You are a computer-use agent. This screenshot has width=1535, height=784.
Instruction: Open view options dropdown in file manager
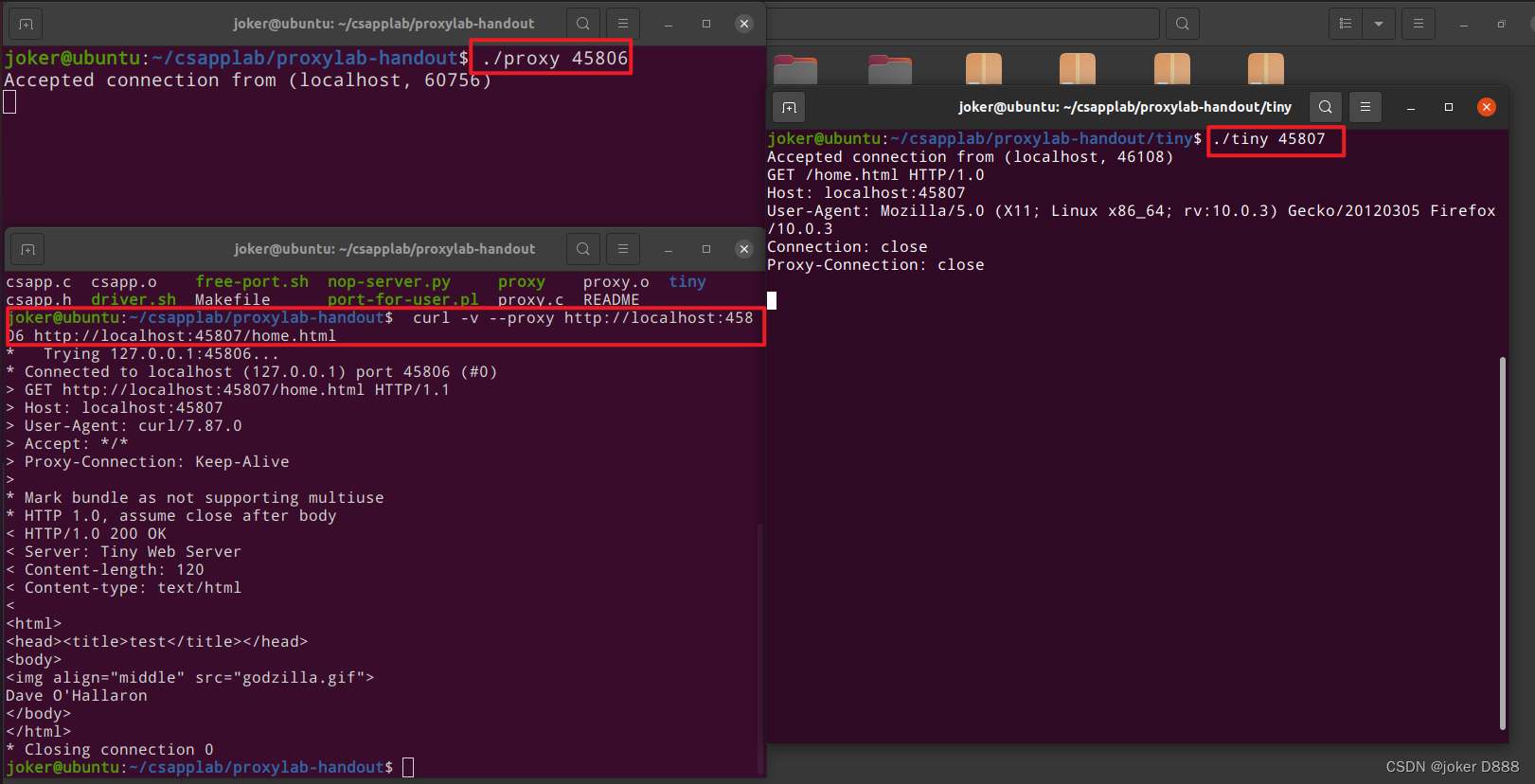click(1379, 24)
